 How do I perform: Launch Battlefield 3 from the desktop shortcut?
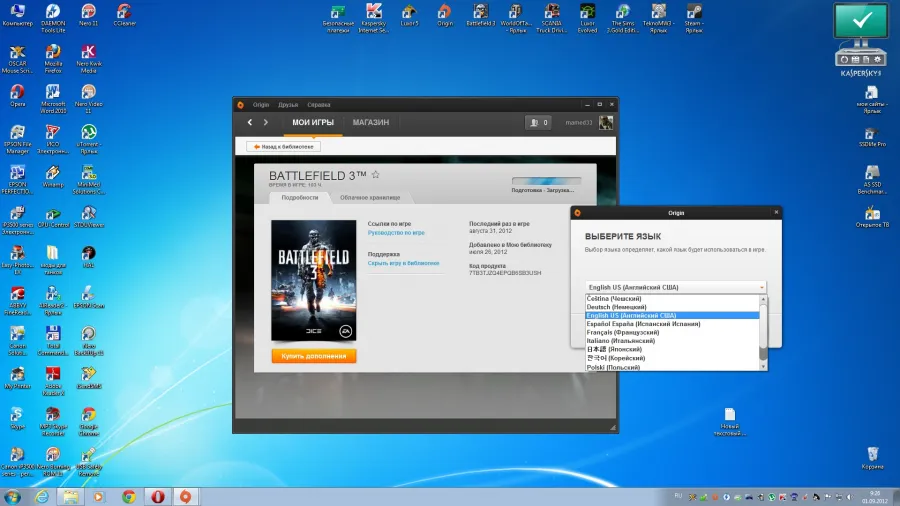[x=480, y=15]
